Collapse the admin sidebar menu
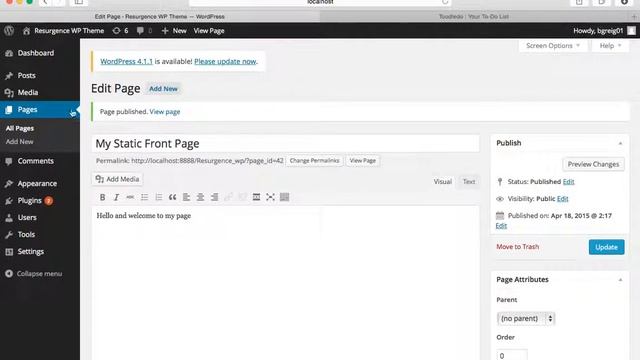 point(33,274)
